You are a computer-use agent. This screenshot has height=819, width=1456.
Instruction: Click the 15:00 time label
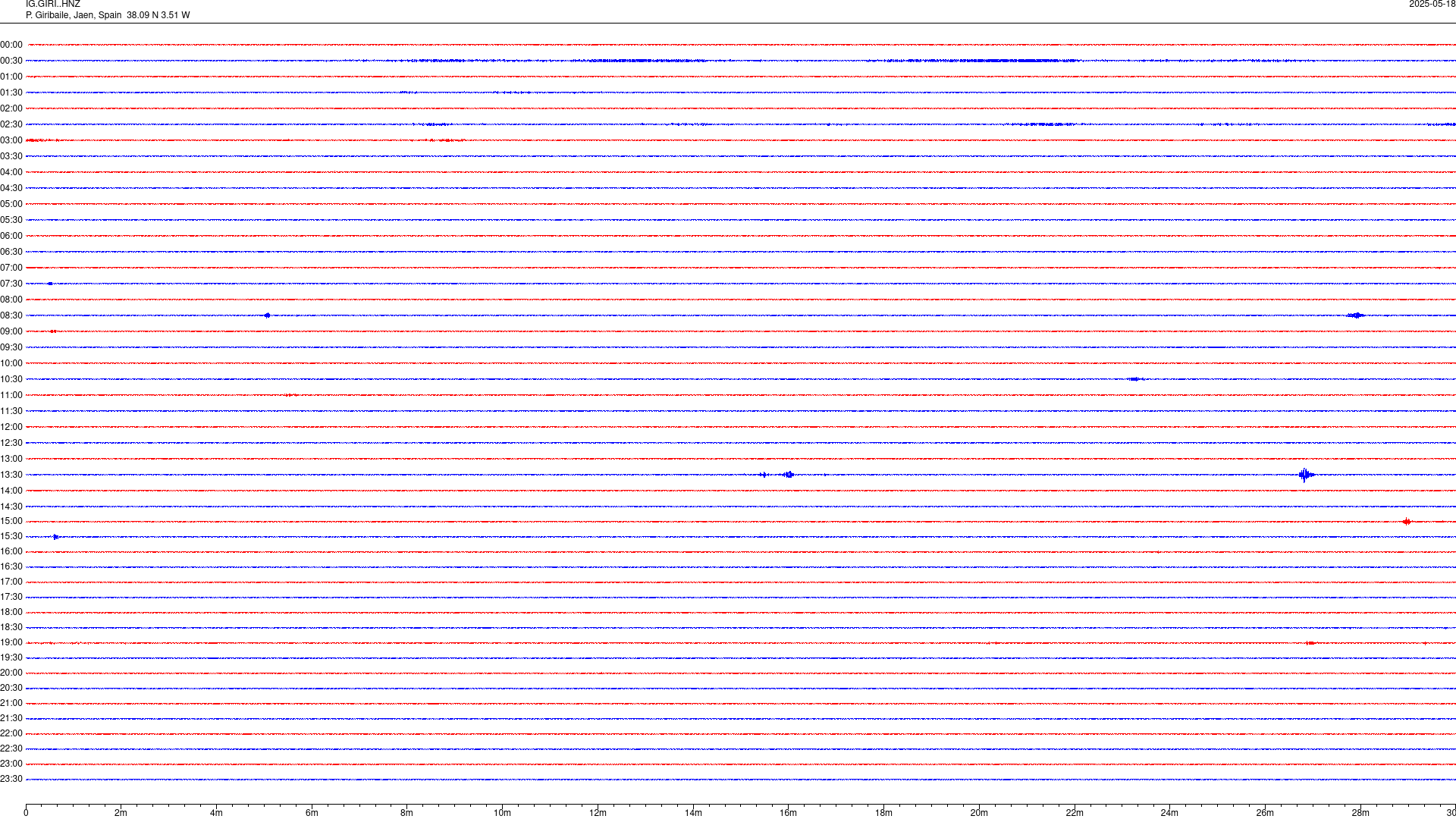point(11,521)
